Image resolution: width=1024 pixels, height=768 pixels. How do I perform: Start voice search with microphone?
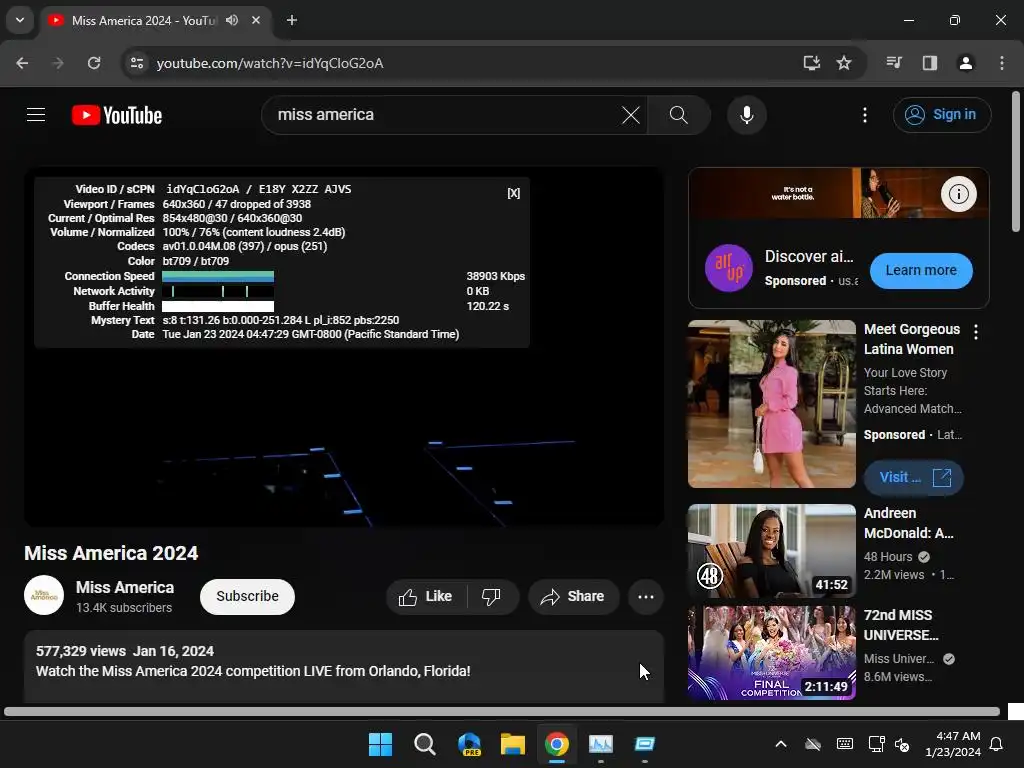746,115
